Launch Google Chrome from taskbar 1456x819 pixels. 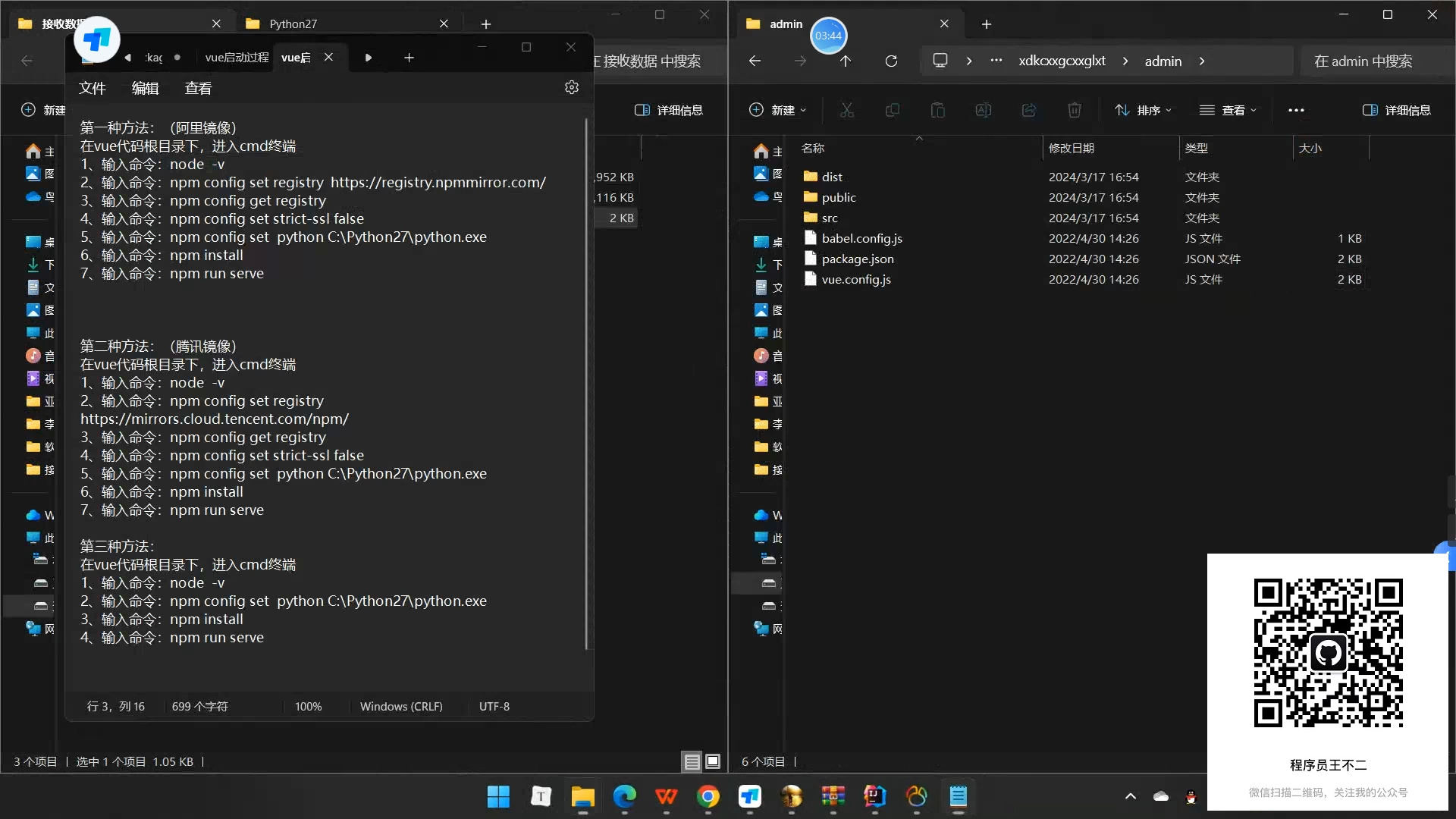click(708, 796)
